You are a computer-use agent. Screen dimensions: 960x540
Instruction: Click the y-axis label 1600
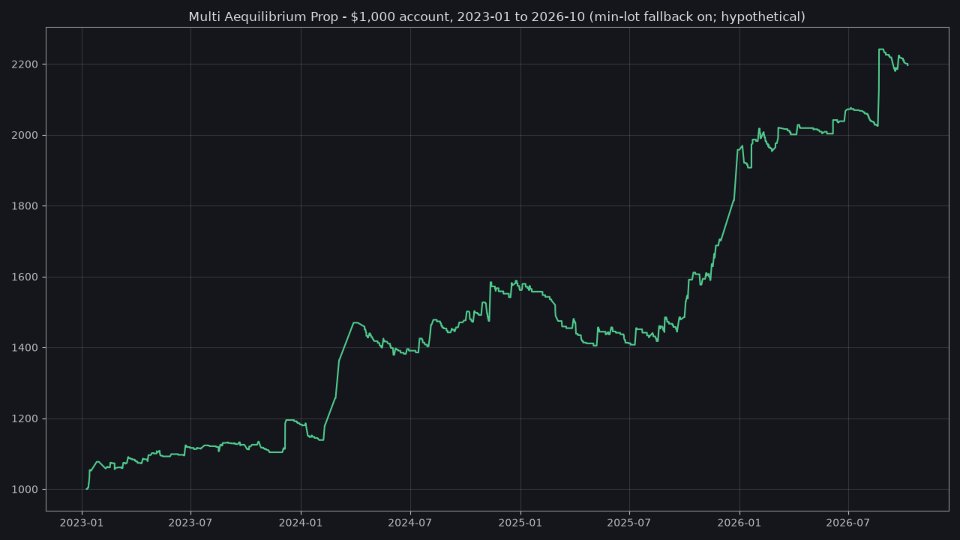pyautogui.click(x=24, y=277)
